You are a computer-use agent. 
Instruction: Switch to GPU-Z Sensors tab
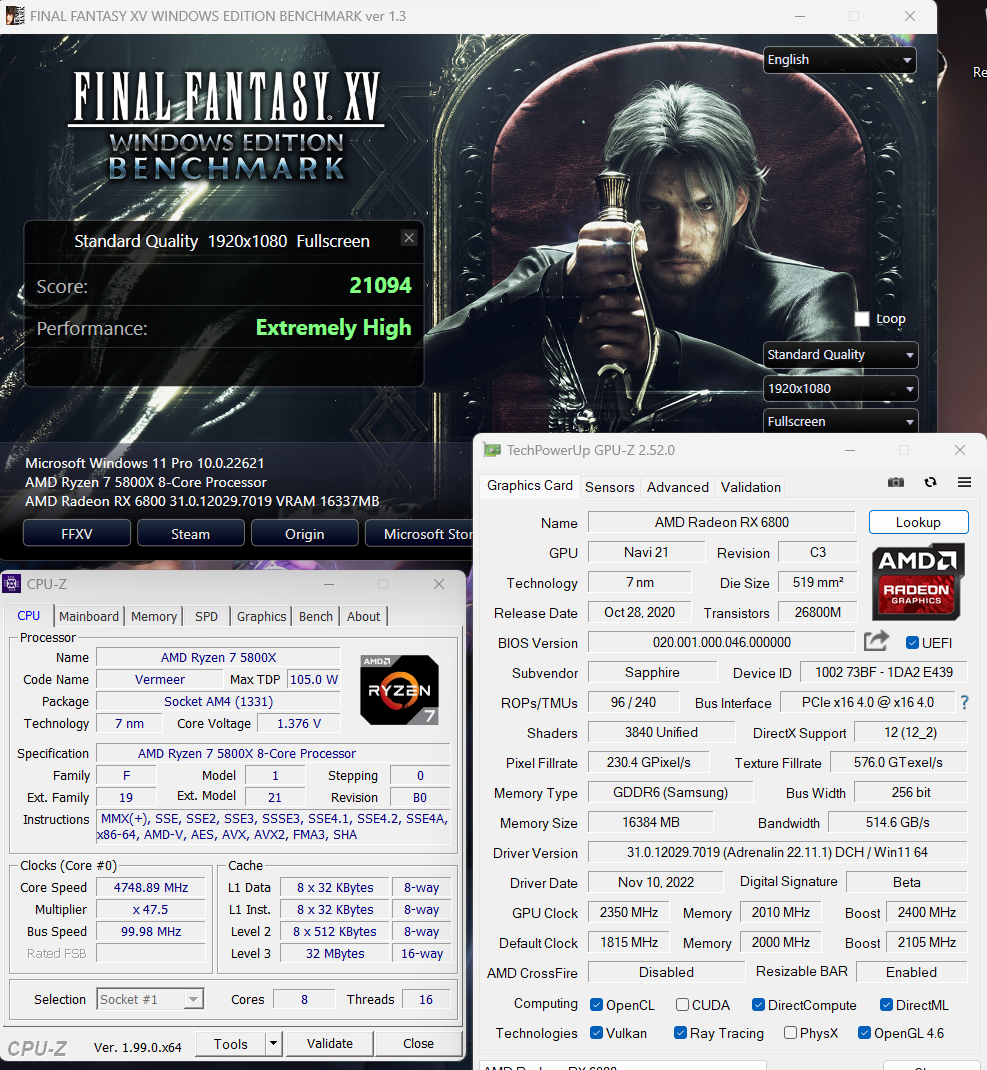(610, 487)
